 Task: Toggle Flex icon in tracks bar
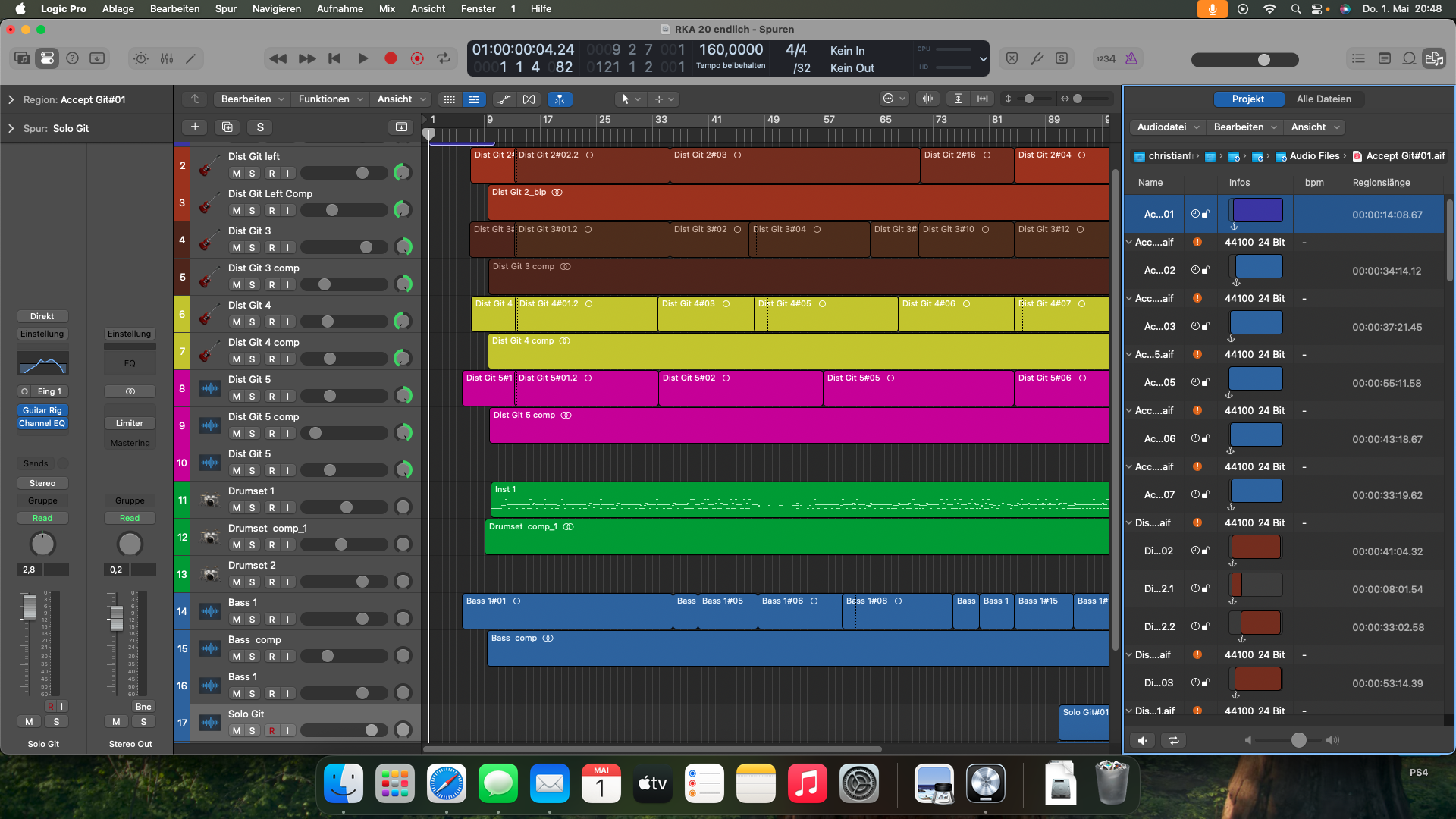(x=529, y=99)
